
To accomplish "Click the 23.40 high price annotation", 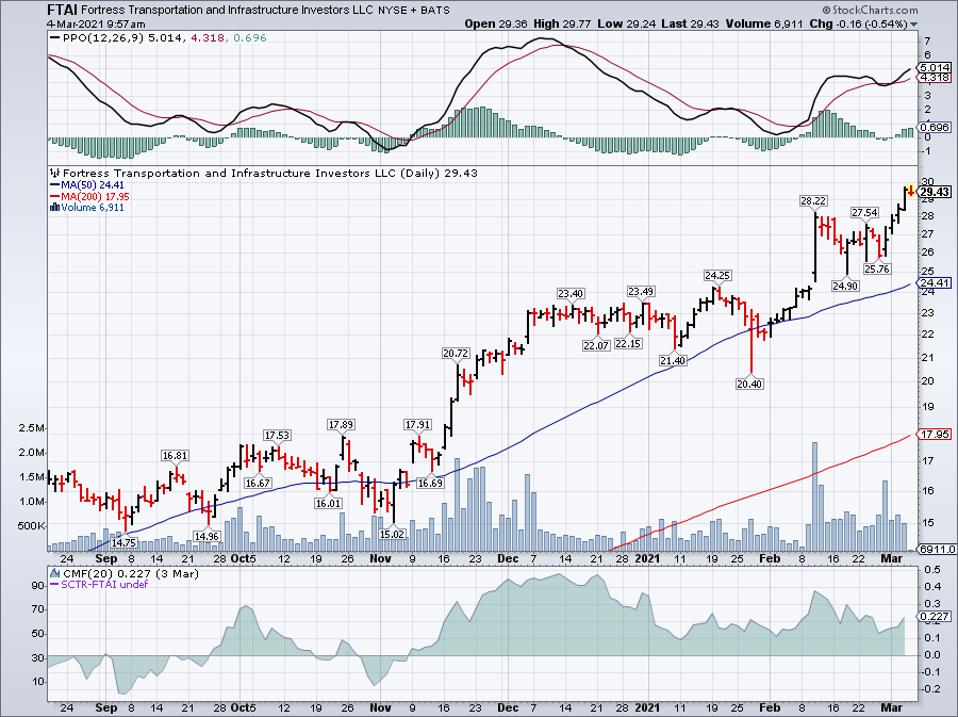I will pos(570,294).
